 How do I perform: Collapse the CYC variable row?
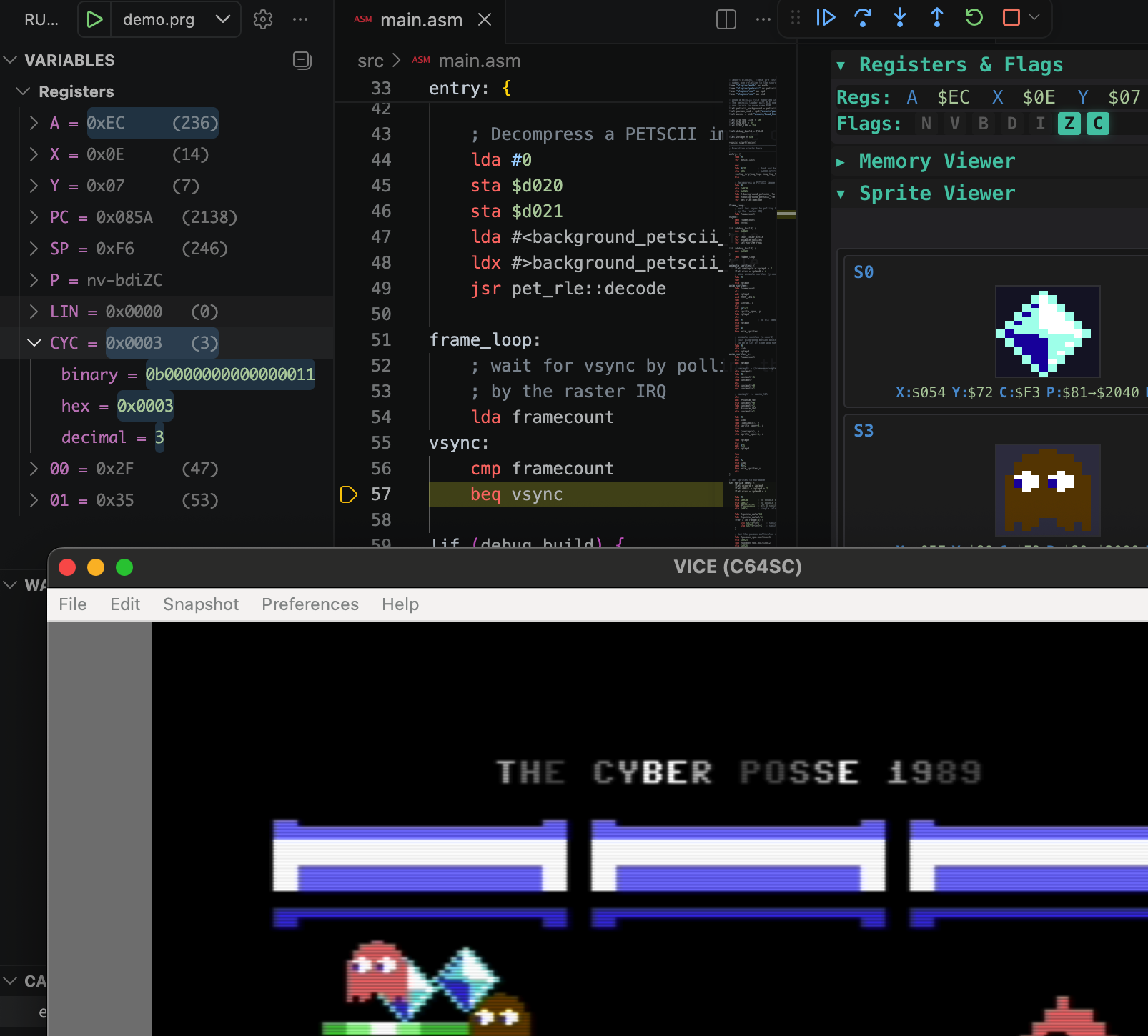34,343
